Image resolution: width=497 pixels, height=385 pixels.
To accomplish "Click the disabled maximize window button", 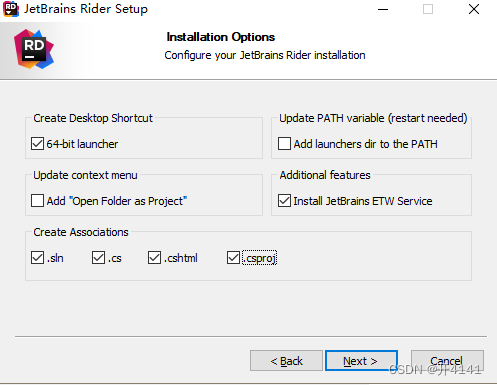I will point(428,9).
